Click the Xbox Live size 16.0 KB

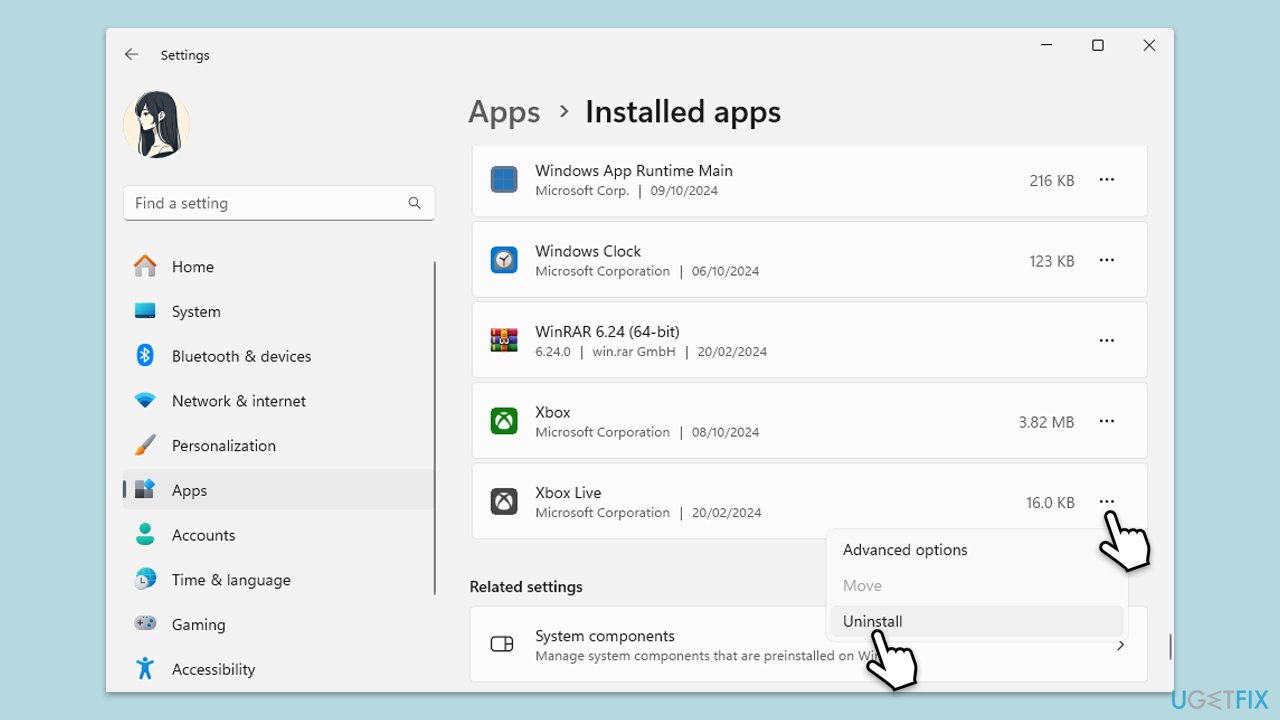pyautogui.click(x=1050, y=503)
